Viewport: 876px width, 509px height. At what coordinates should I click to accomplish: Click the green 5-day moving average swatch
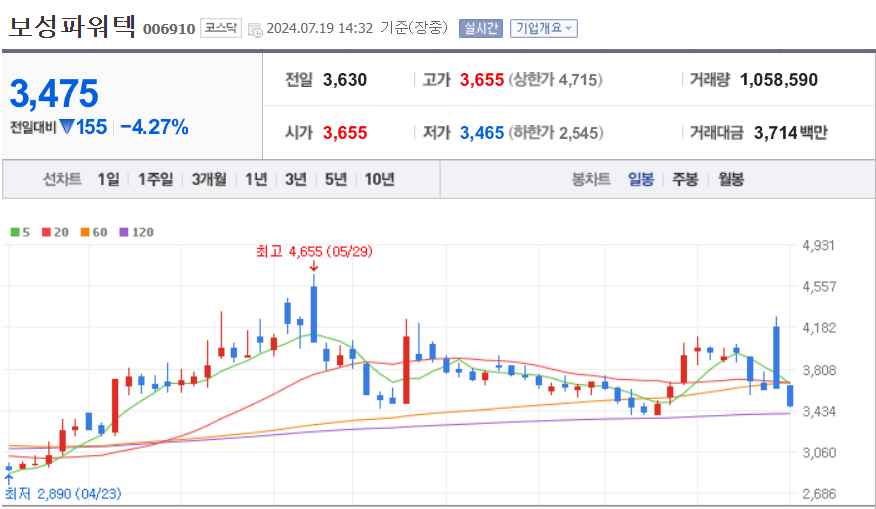click(15, 232)
